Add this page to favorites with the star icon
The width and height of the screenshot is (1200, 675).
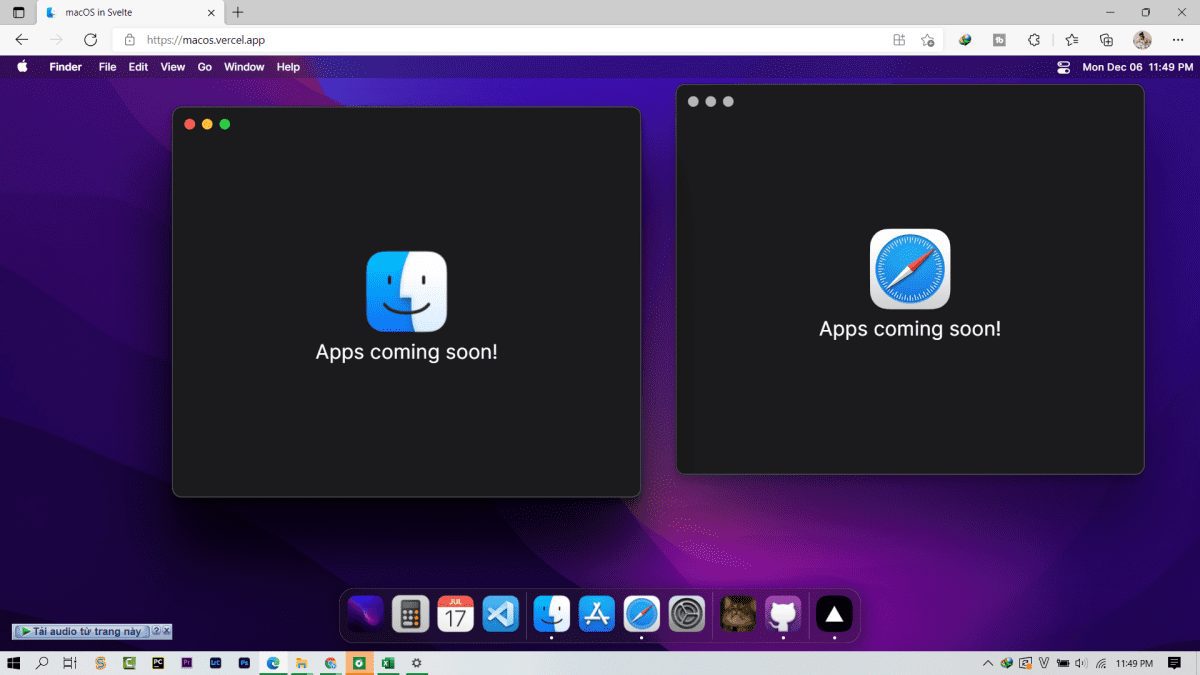[x=927, y=40]
